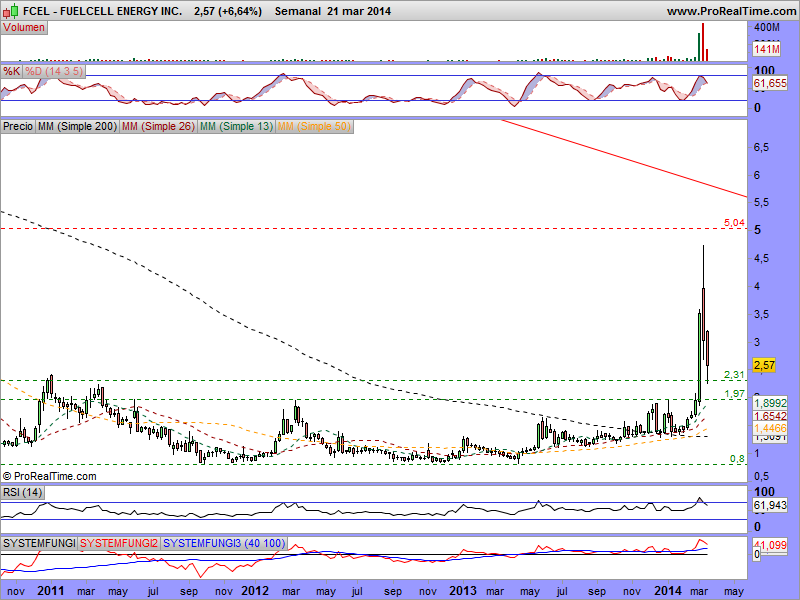The height and width of the screenshot is (600, 800).
Task: Click the 2013 year marker on time axis
Action: click(x=462, y=590)
